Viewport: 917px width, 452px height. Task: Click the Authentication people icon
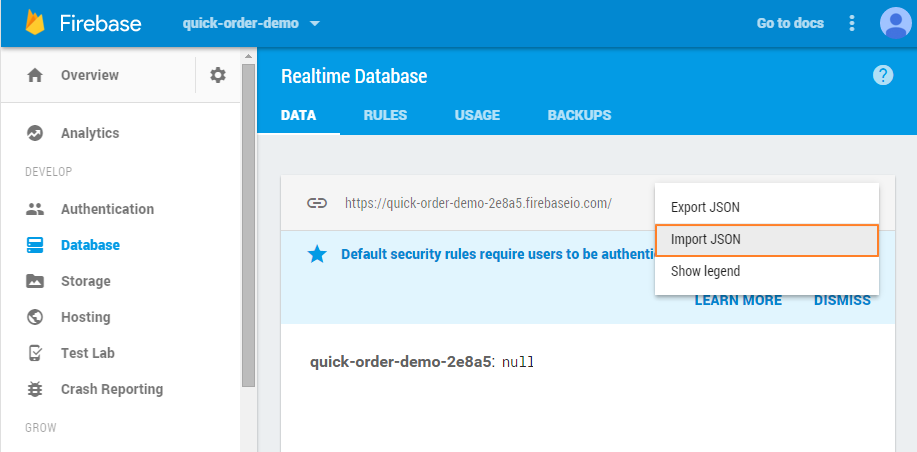[35, 209]
